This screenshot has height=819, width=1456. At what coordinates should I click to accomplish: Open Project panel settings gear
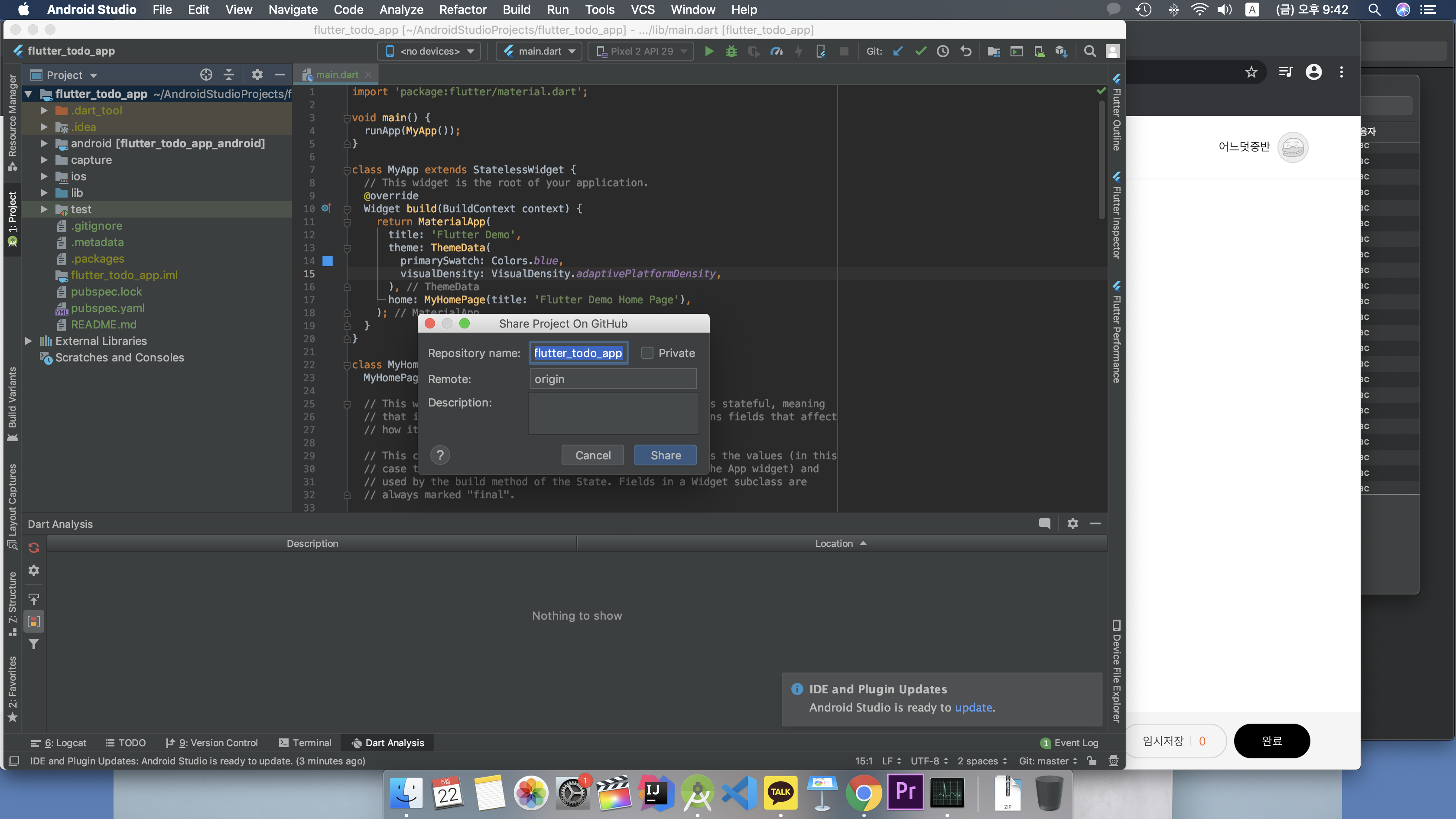pos(257,75)
